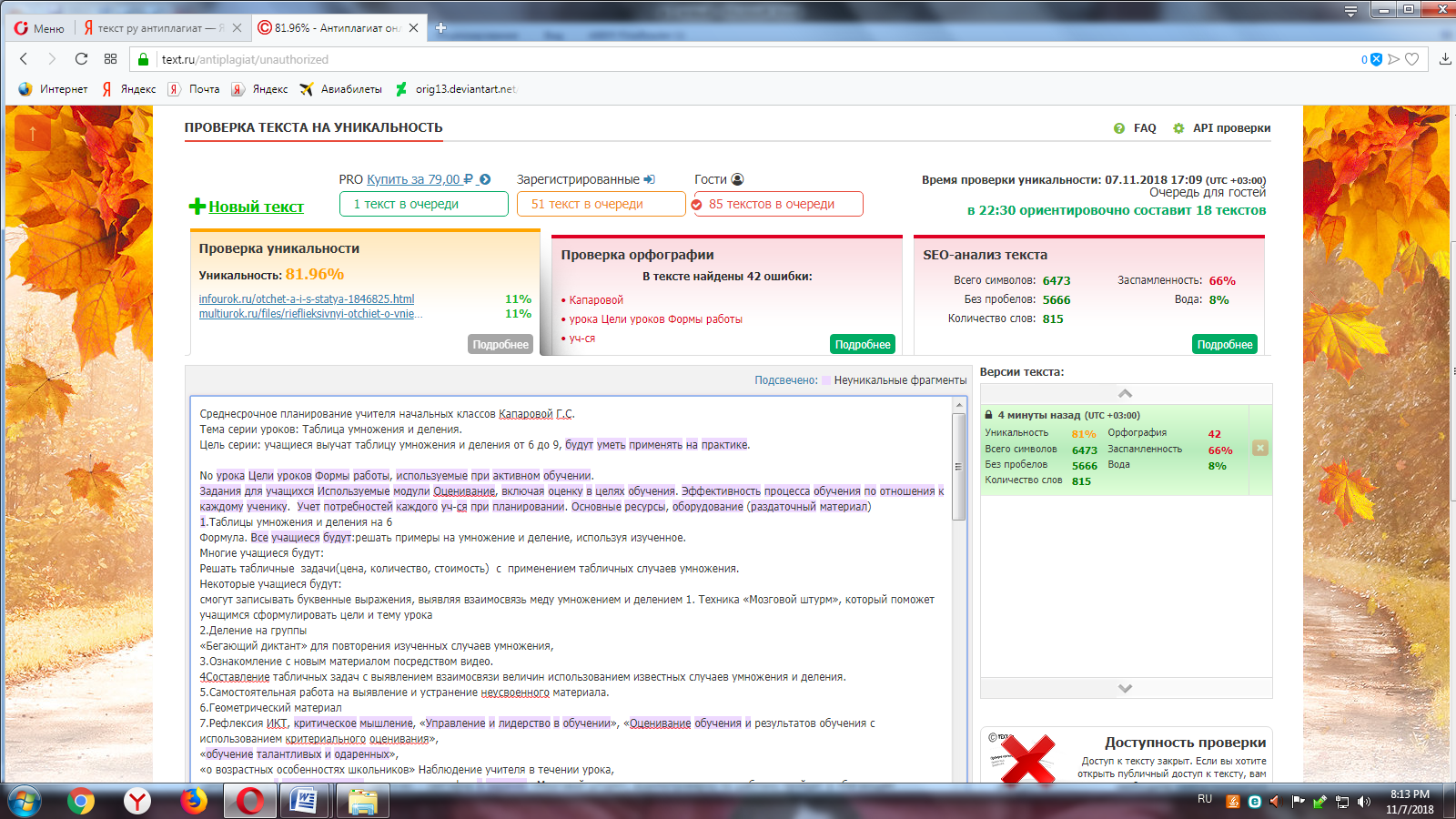Image resolution: width=1456 pixels, height=819 pixels.
Task: Click the send page arrow icon
Action: (x=1393, y=59)
